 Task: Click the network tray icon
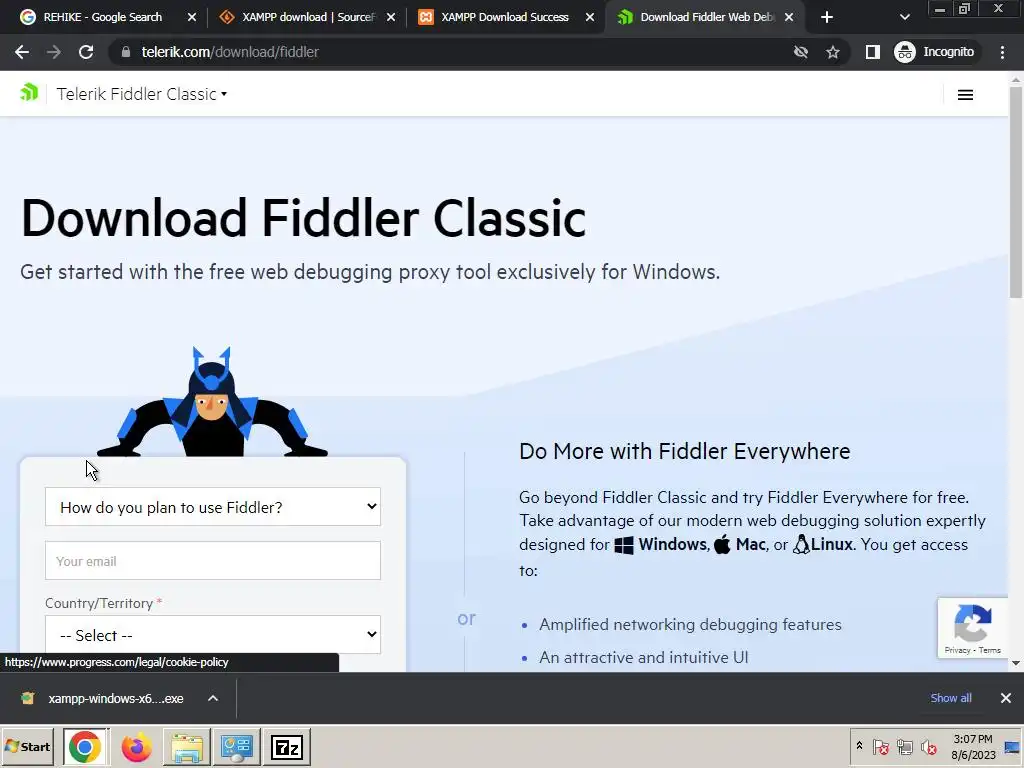tap(904, 746)
